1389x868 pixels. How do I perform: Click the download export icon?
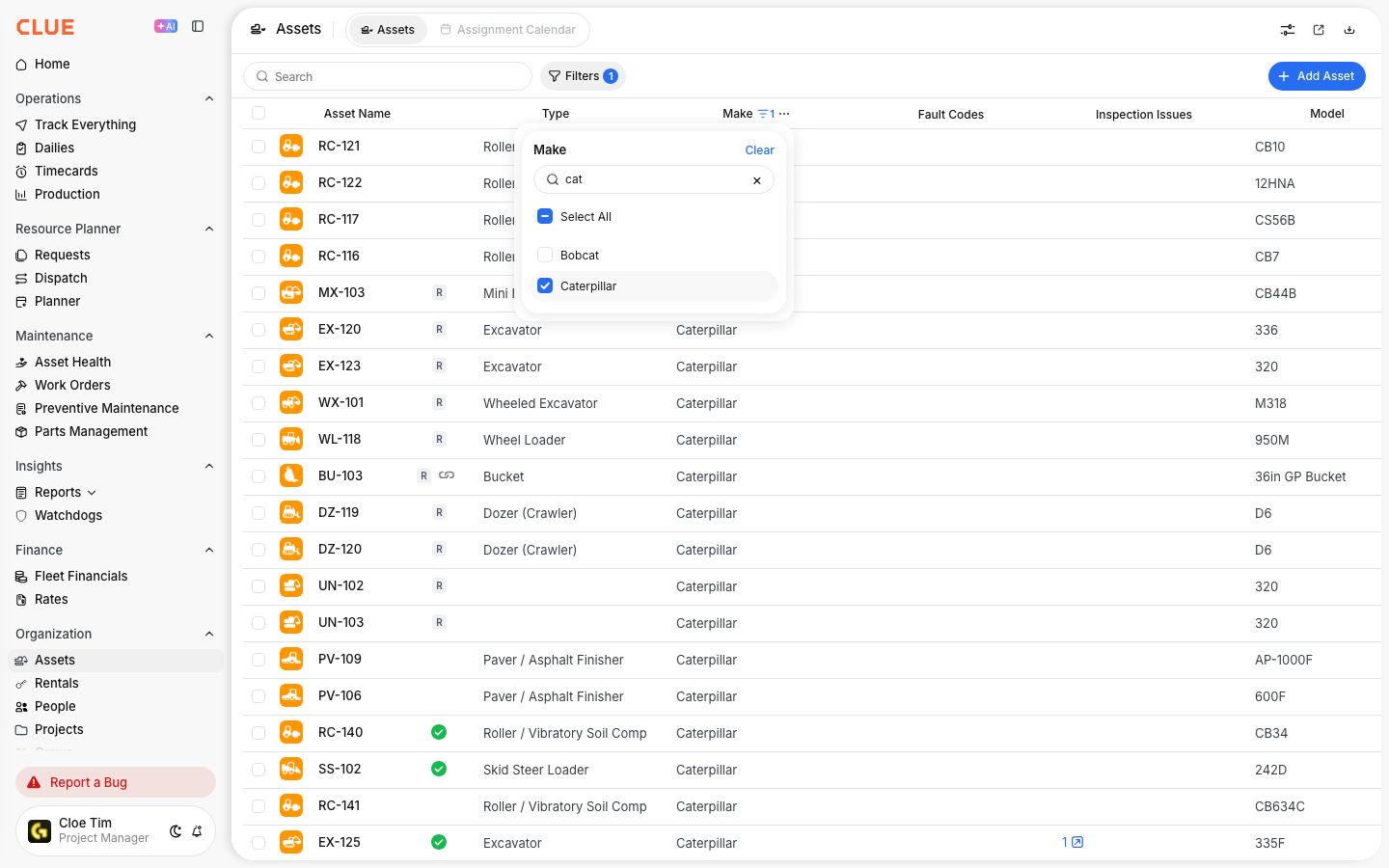click(1349, 30)
